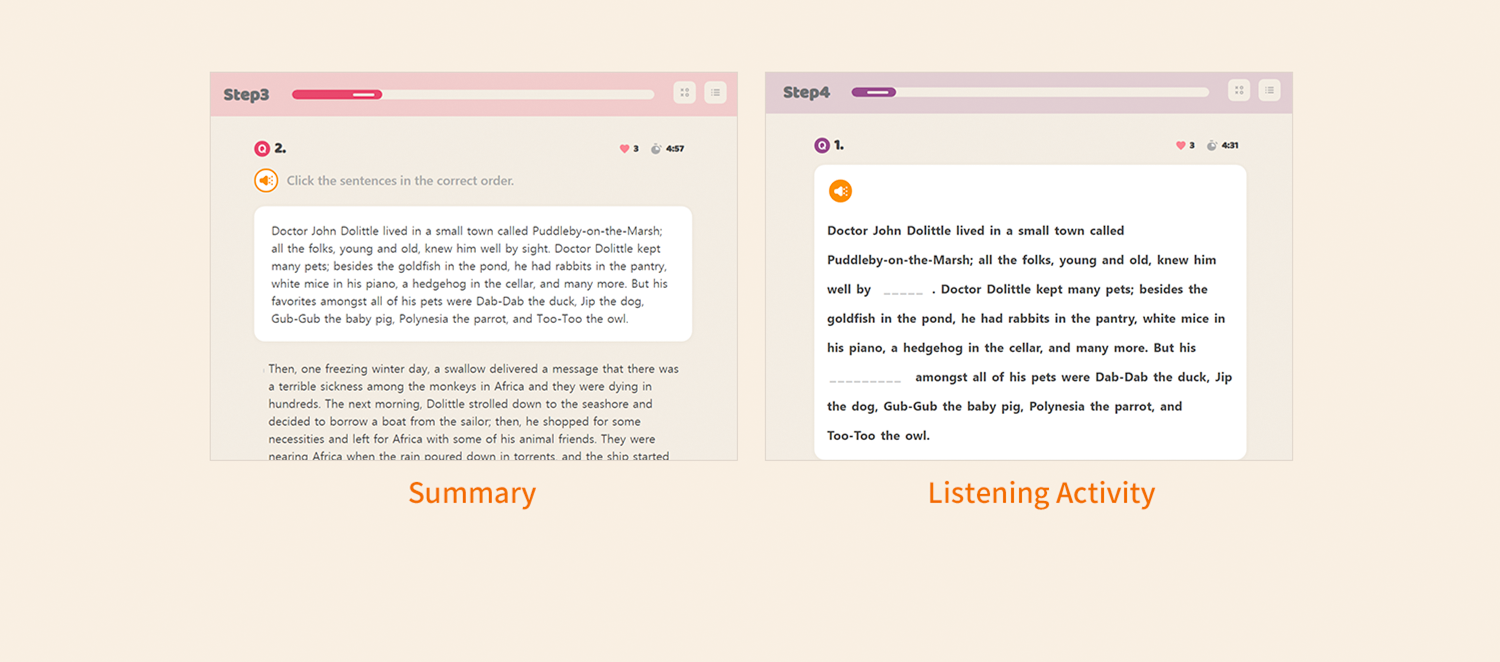Click the grid view icon in Step3 header

point(684,92)
